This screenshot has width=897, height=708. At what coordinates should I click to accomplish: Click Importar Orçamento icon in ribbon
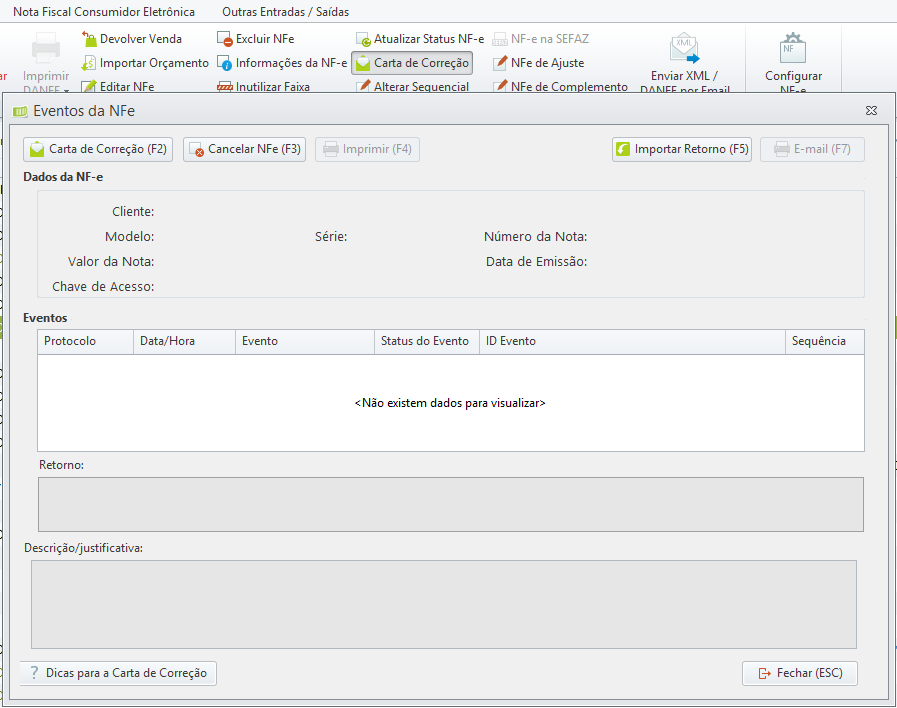[89, 63]
